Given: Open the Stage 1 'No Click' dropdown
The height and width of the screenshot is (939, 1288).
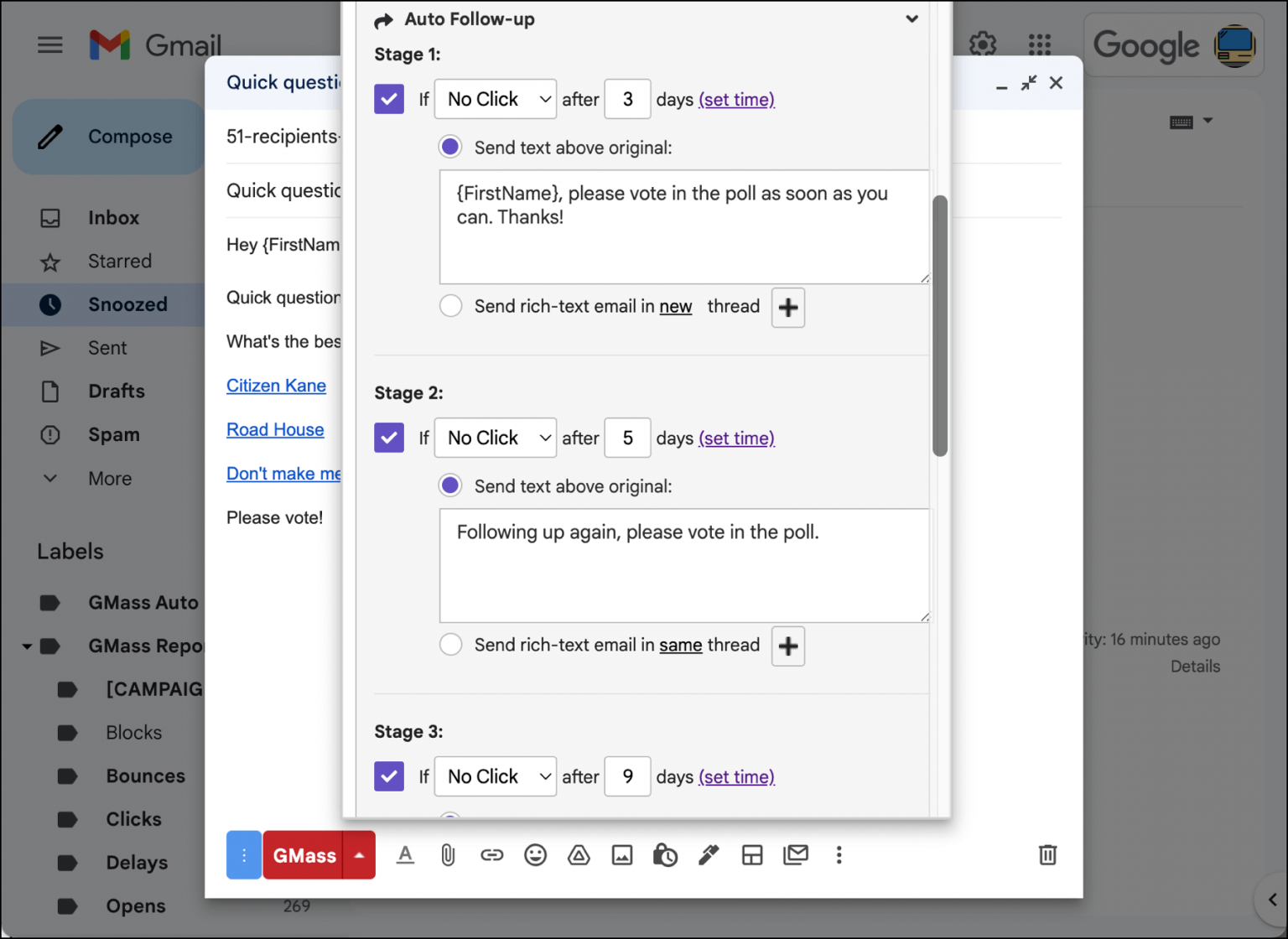Looking at the screenshot, I should point(495,99).
